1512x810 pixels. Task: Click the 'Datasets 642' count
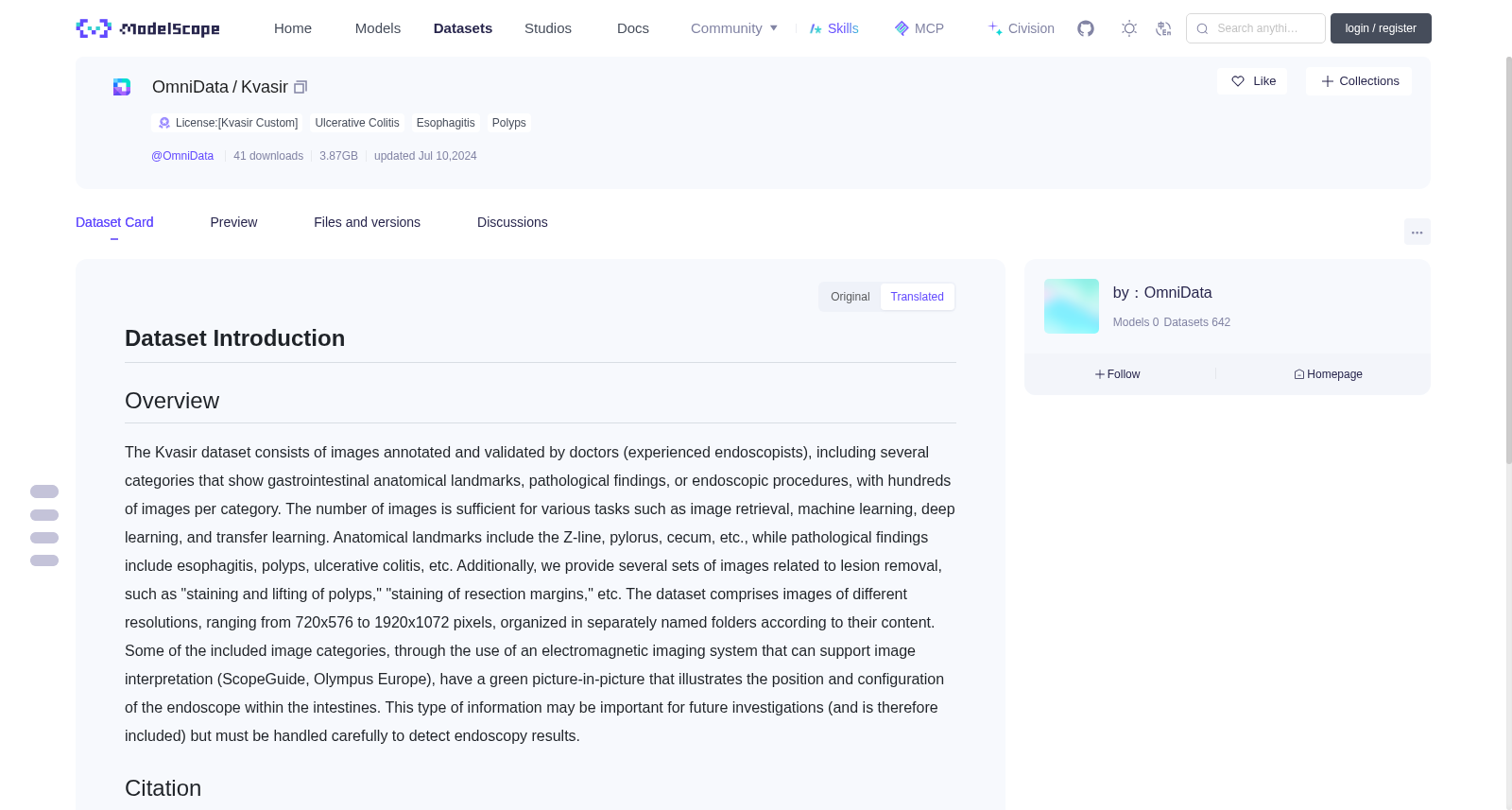click(x=1197, y=322)
